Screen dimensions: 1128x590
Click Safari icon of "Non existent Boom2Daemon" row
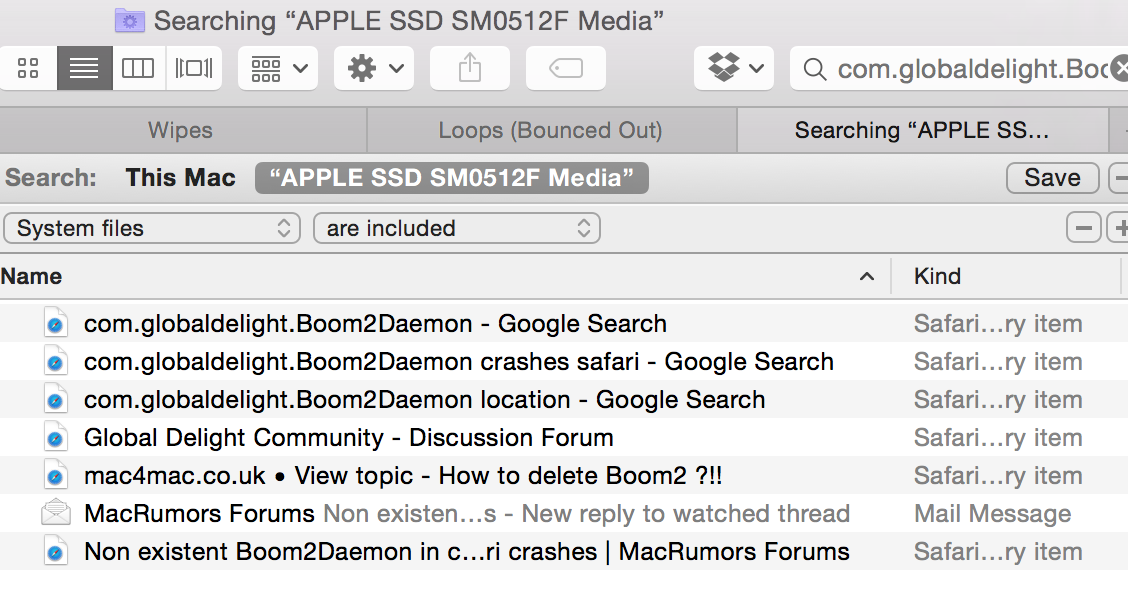point(55,552)
